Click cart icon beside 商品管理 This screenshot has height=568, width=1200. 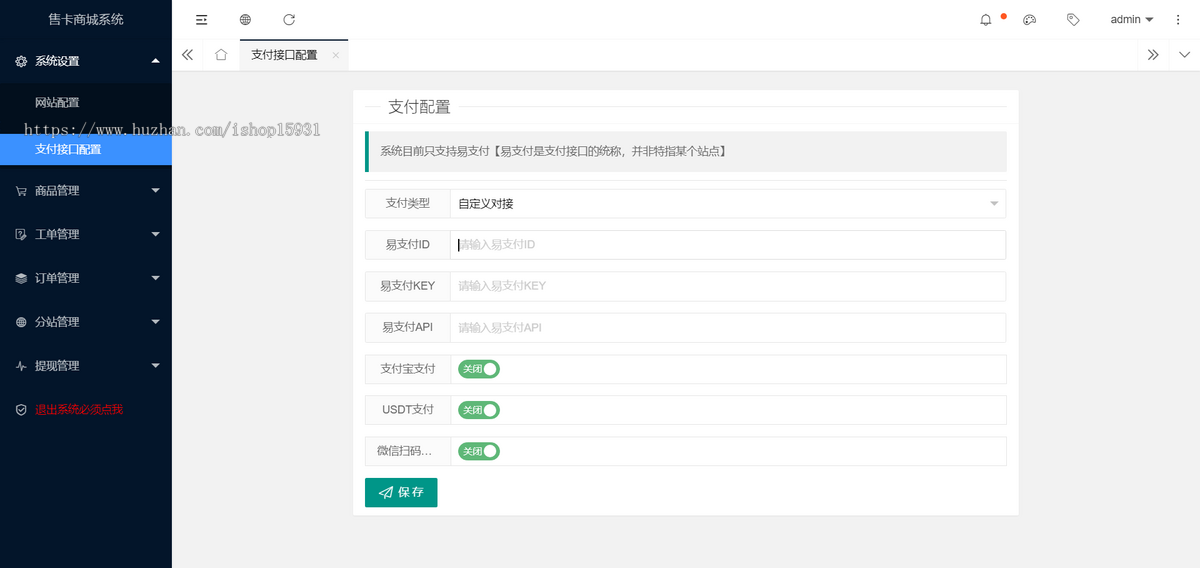coord(21,191)
